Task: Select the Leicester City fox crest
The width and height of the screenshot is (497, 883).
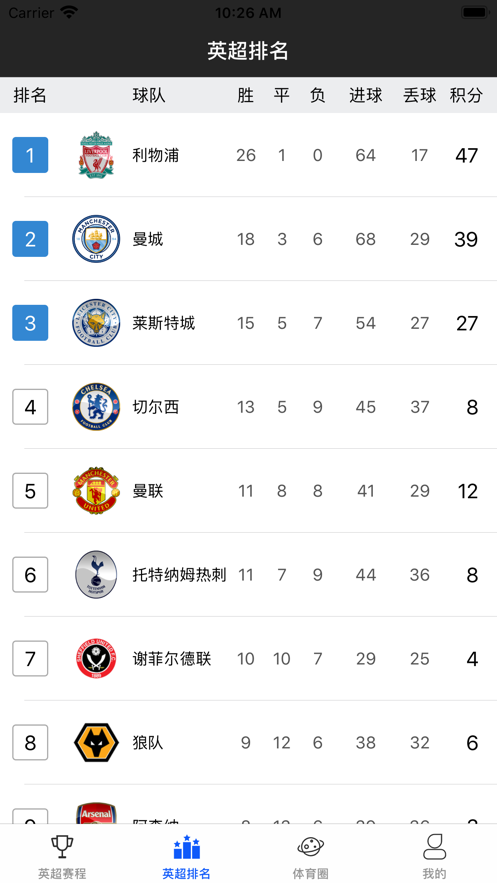Action: click(96, 323)
